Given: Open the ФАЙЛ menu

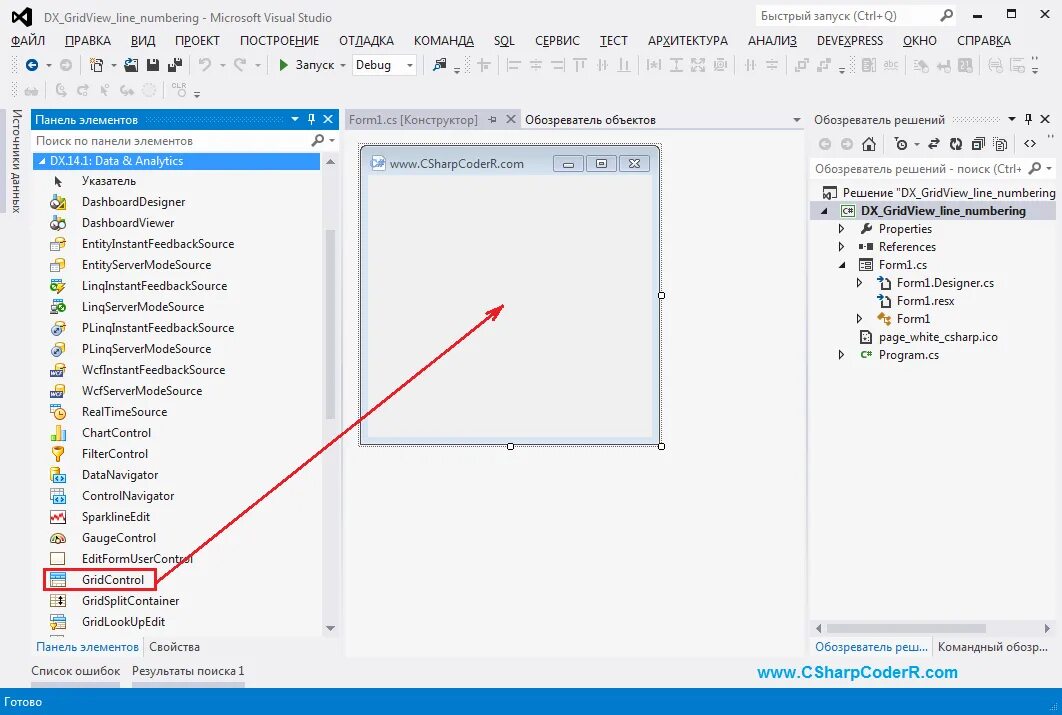Looking at the screenshot, I should coord(28,41).
